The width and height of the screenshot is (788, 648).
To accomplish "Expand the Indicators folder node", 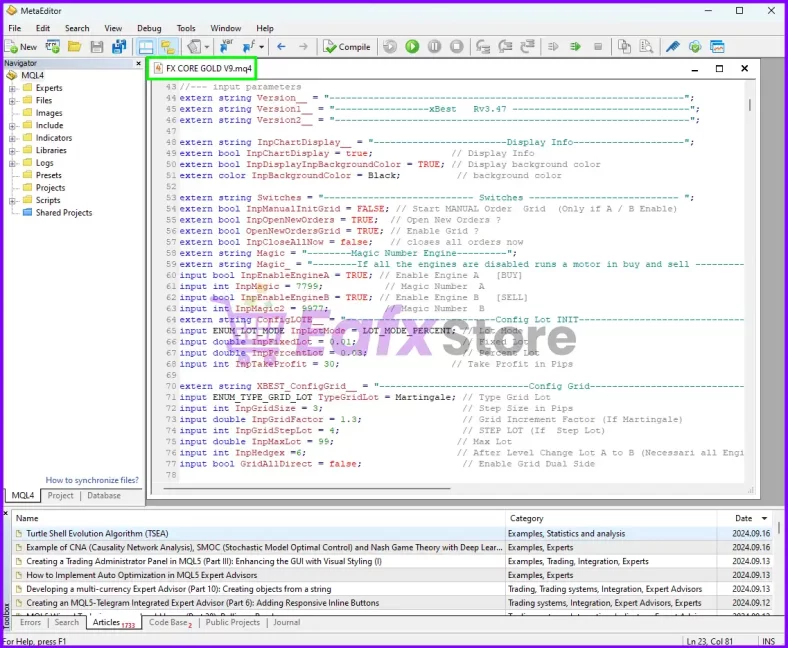I will [12, 138].
